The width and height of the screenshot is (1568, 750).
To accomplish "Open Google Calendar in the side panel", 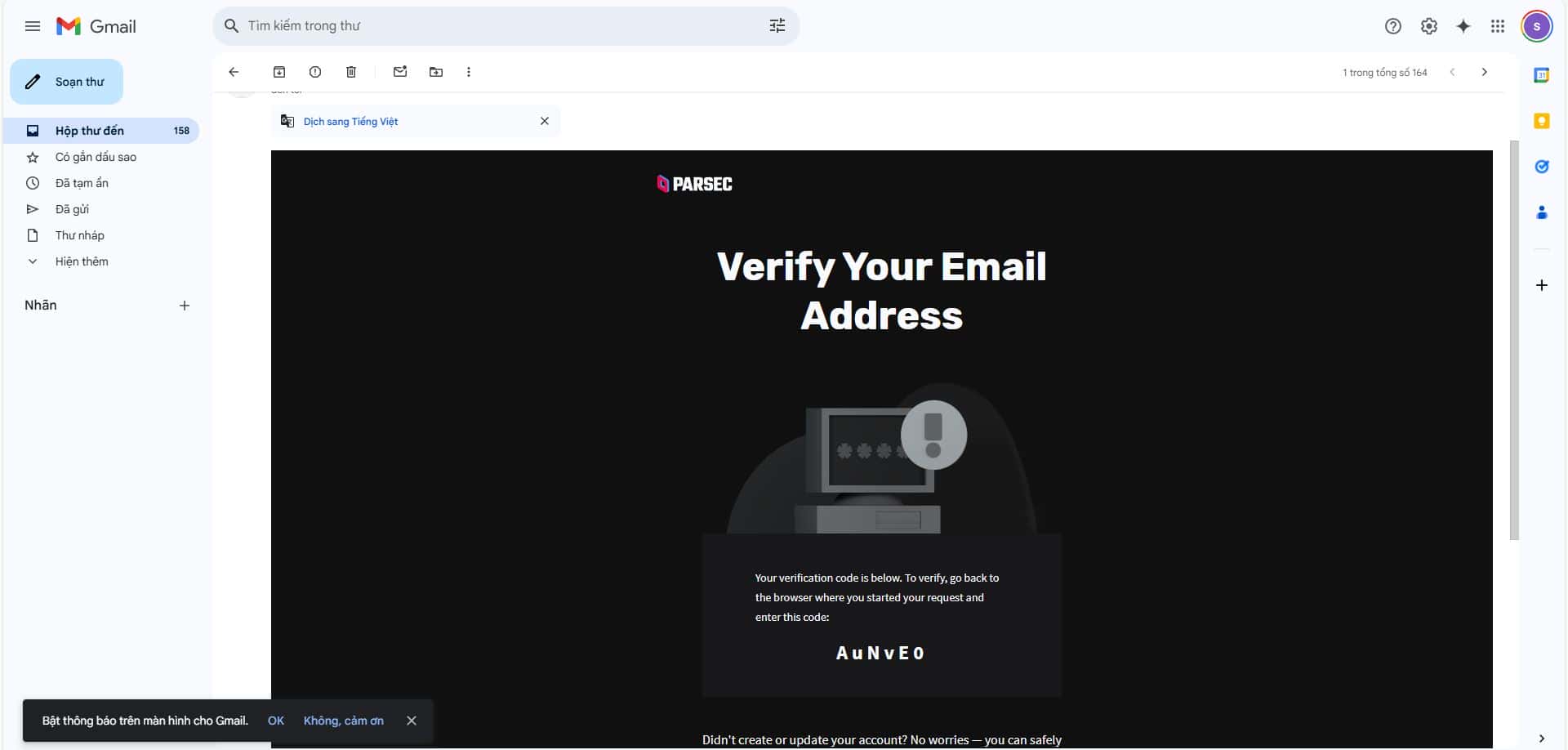I will [1542, 75].
